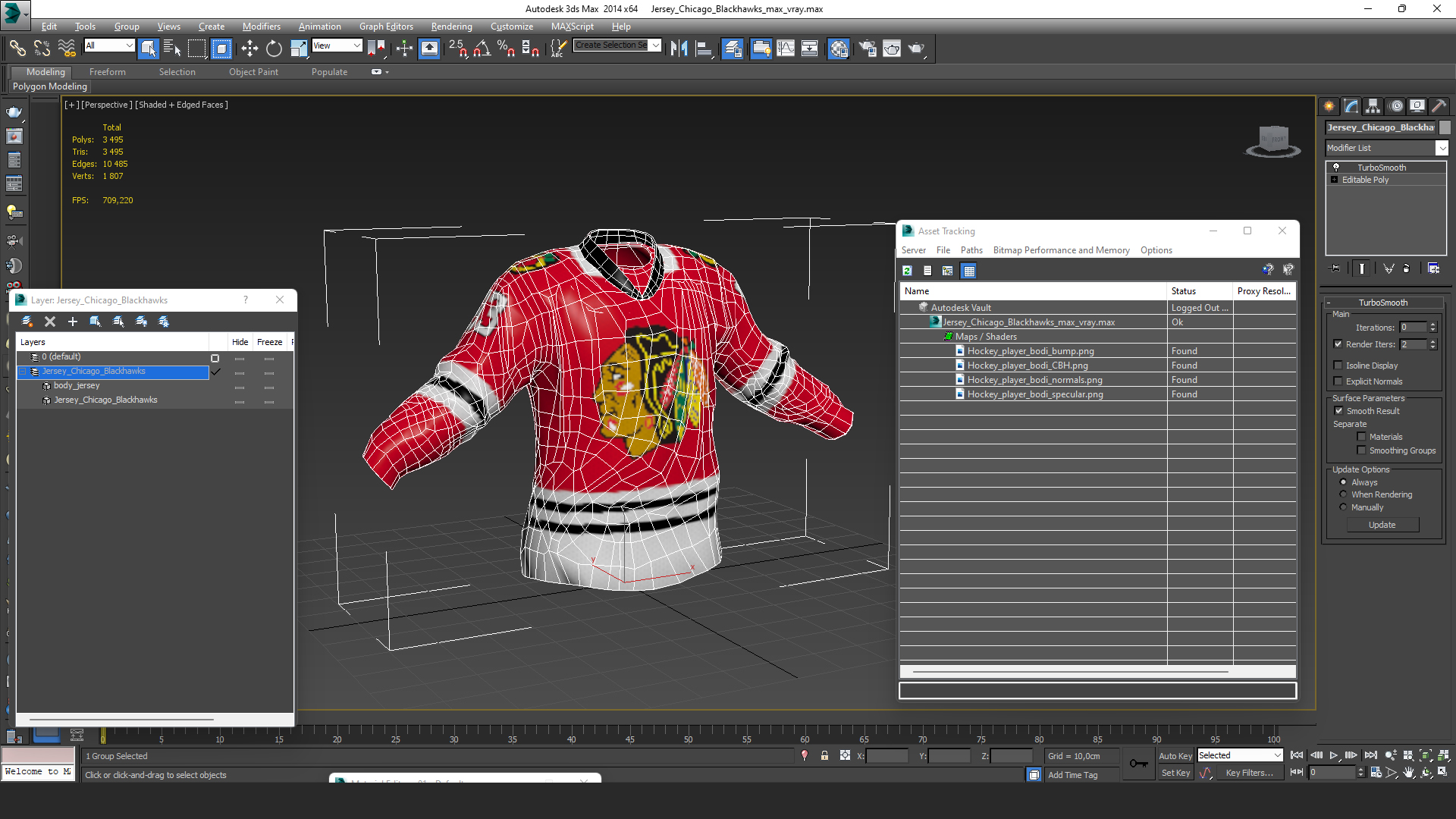Viewport: 1456px width, 819px height.
Task: Choose the Select and Rotate tool
Action: pyautogui.click(x=274, y=49)
